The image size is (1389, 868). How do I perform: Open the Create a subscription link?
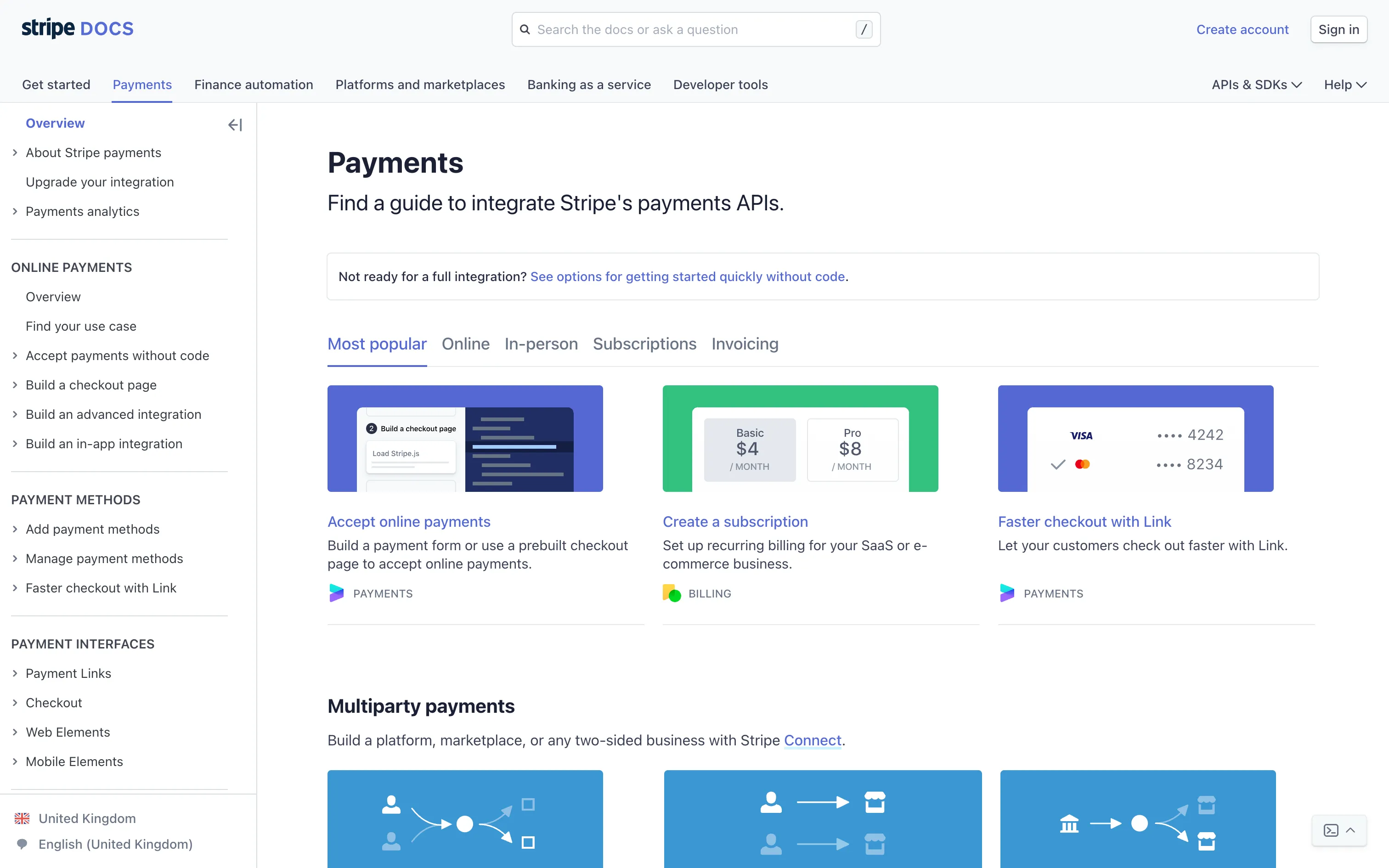pyautogui.click(x=734, y=521)
